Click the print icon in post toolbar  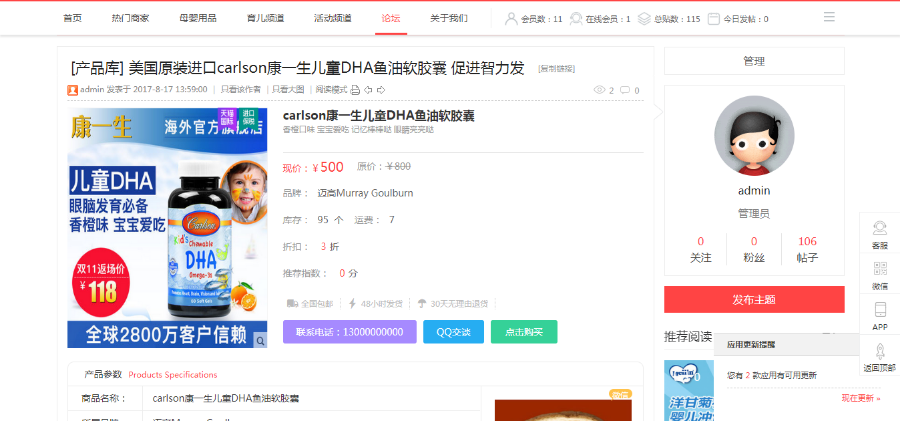point(355,90)
